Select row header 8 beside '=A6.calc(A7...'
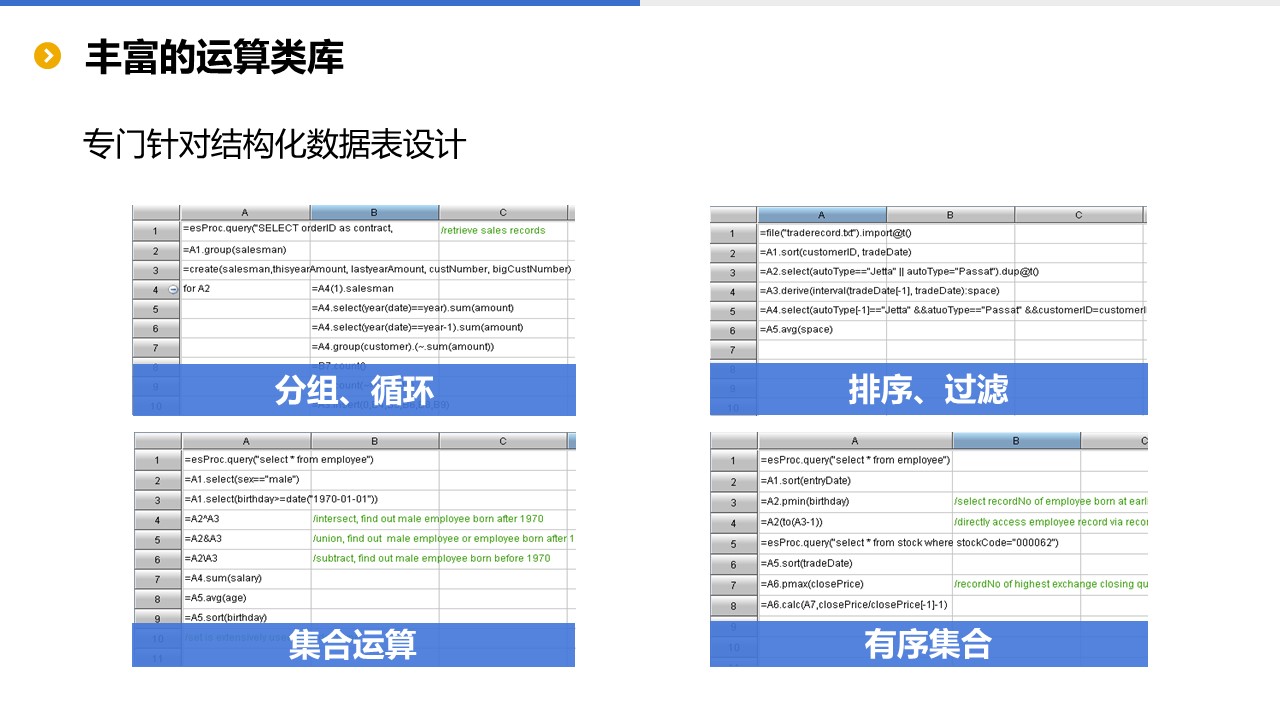Screen dimensions: 1280x720 [x=733, y=606]
